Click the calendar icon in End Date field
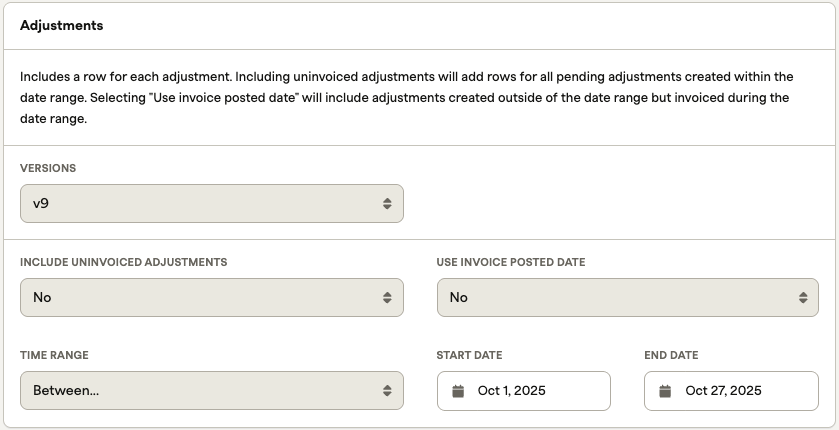 tap(665, 391)
